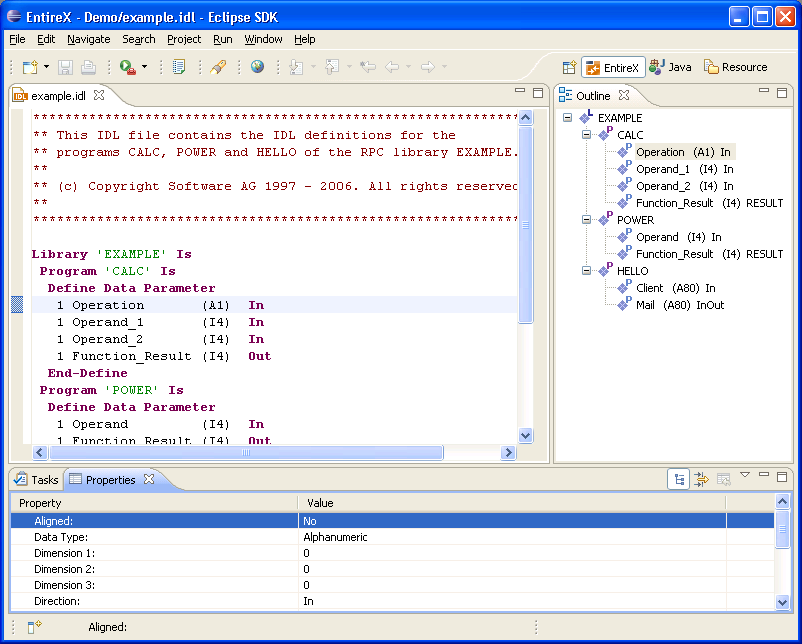Click the Print toolbar icon
Screen dimensions: 802x644
[88, 67]
